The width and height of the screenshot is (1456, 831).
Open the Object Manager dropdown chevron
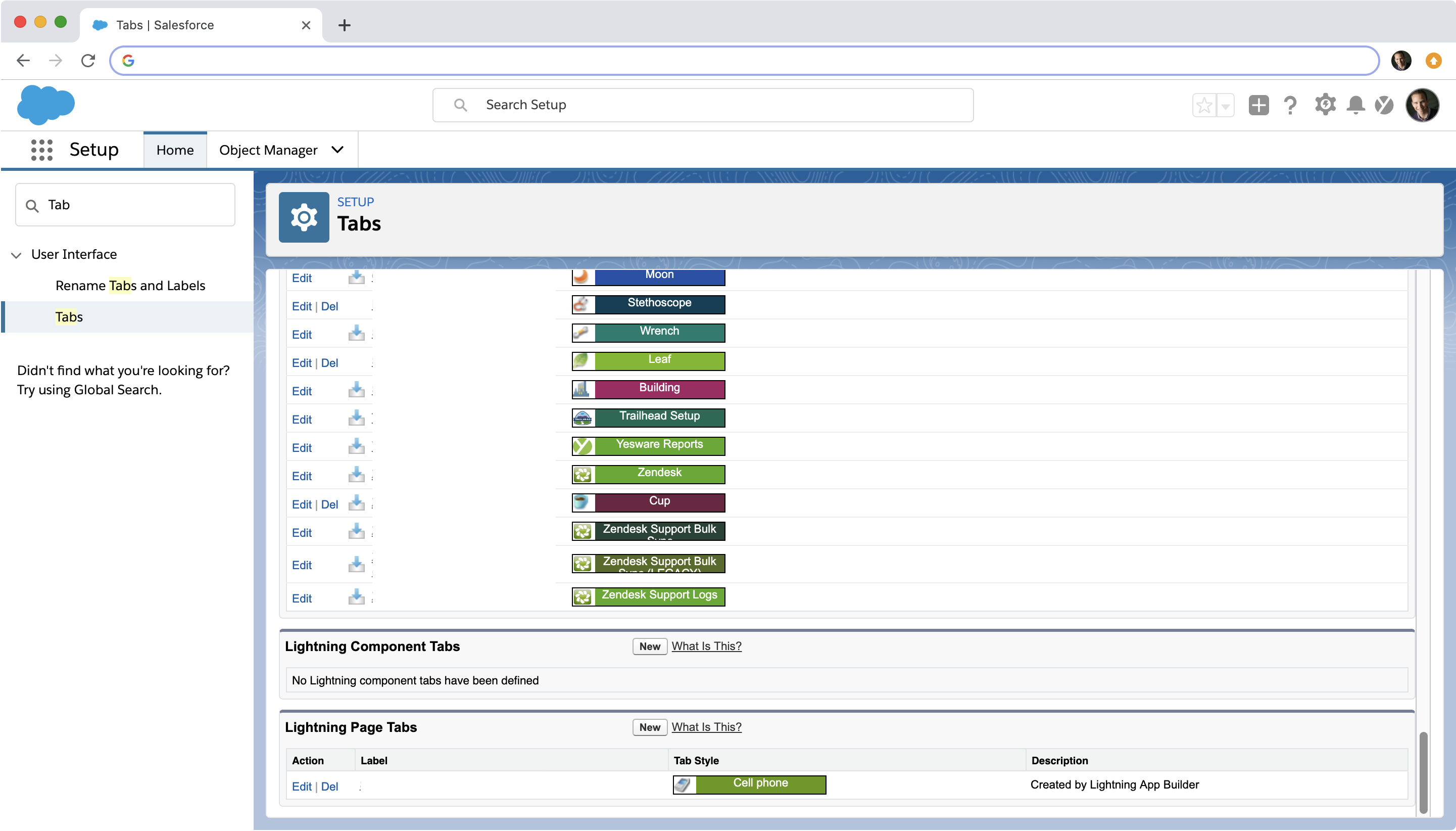tap(337, 150)
